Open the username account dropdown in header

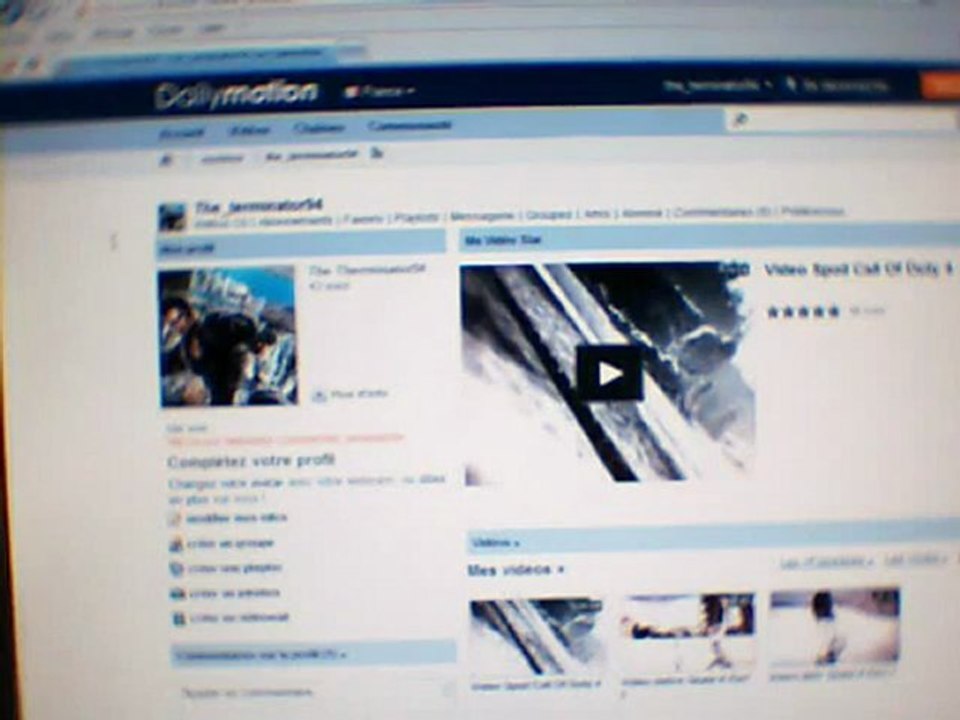(x=716, y=86)
